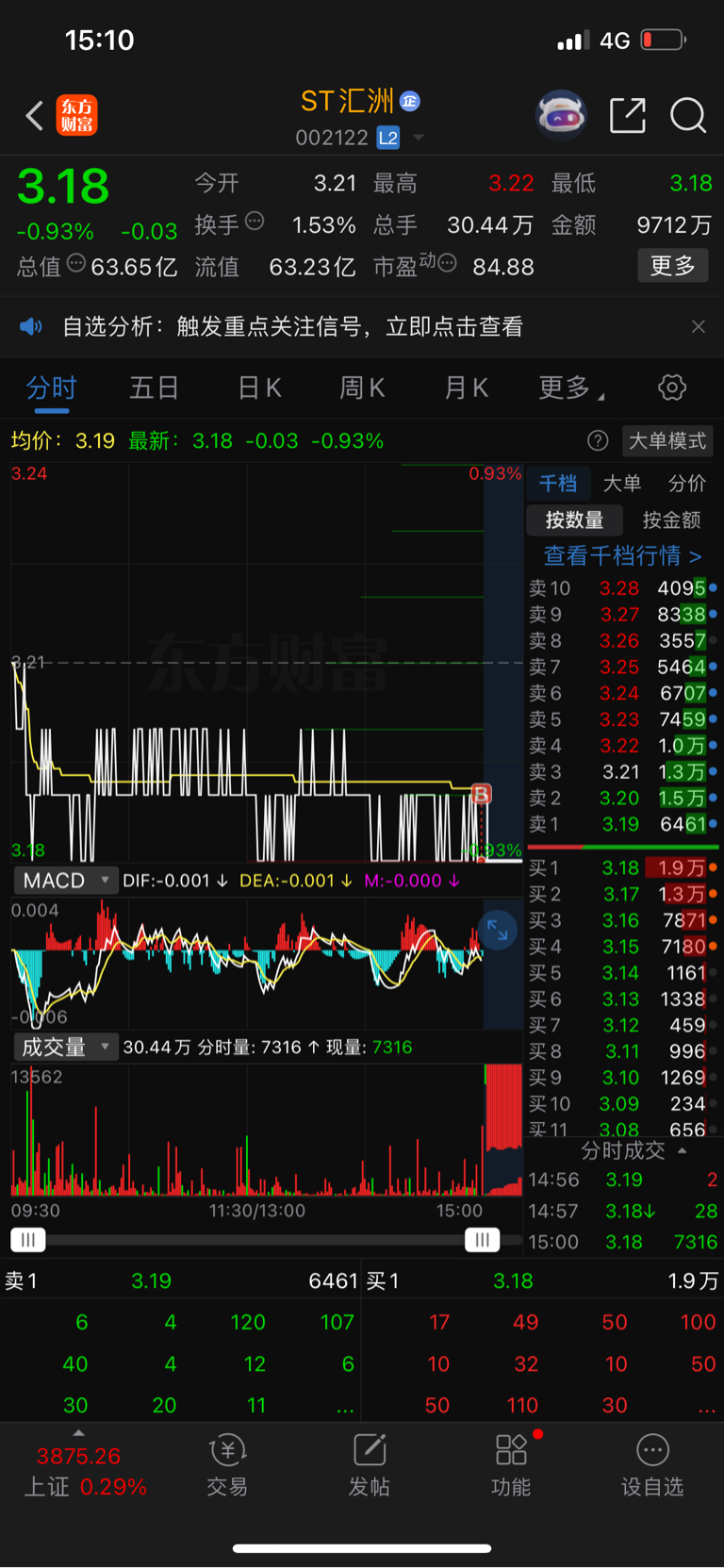
Task: Tap the ST汇洲 stock title
Action: (x=347, y=101)
